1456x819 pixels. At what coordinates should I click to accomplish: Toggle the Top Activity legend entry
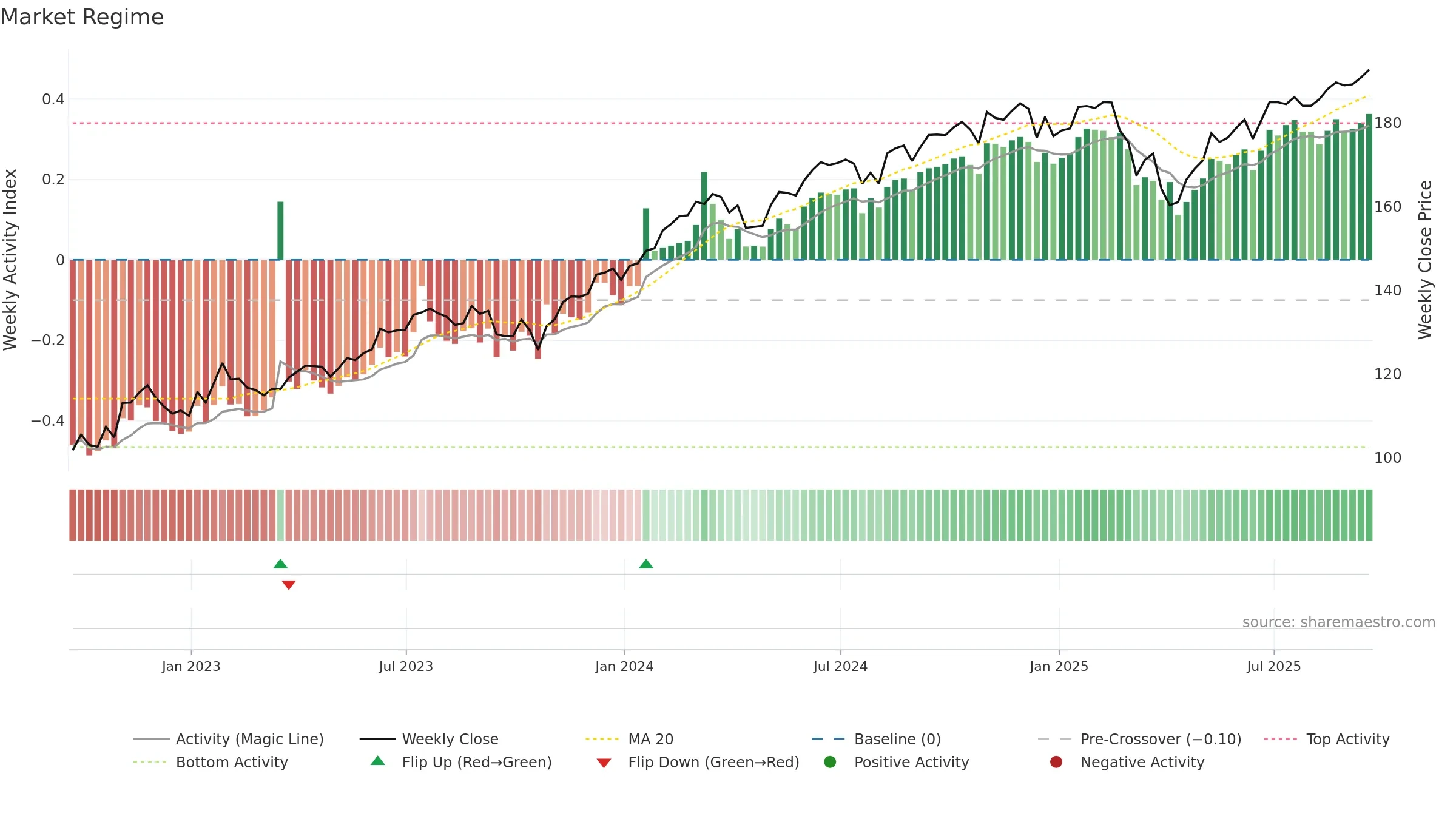tap(1327, 739)
